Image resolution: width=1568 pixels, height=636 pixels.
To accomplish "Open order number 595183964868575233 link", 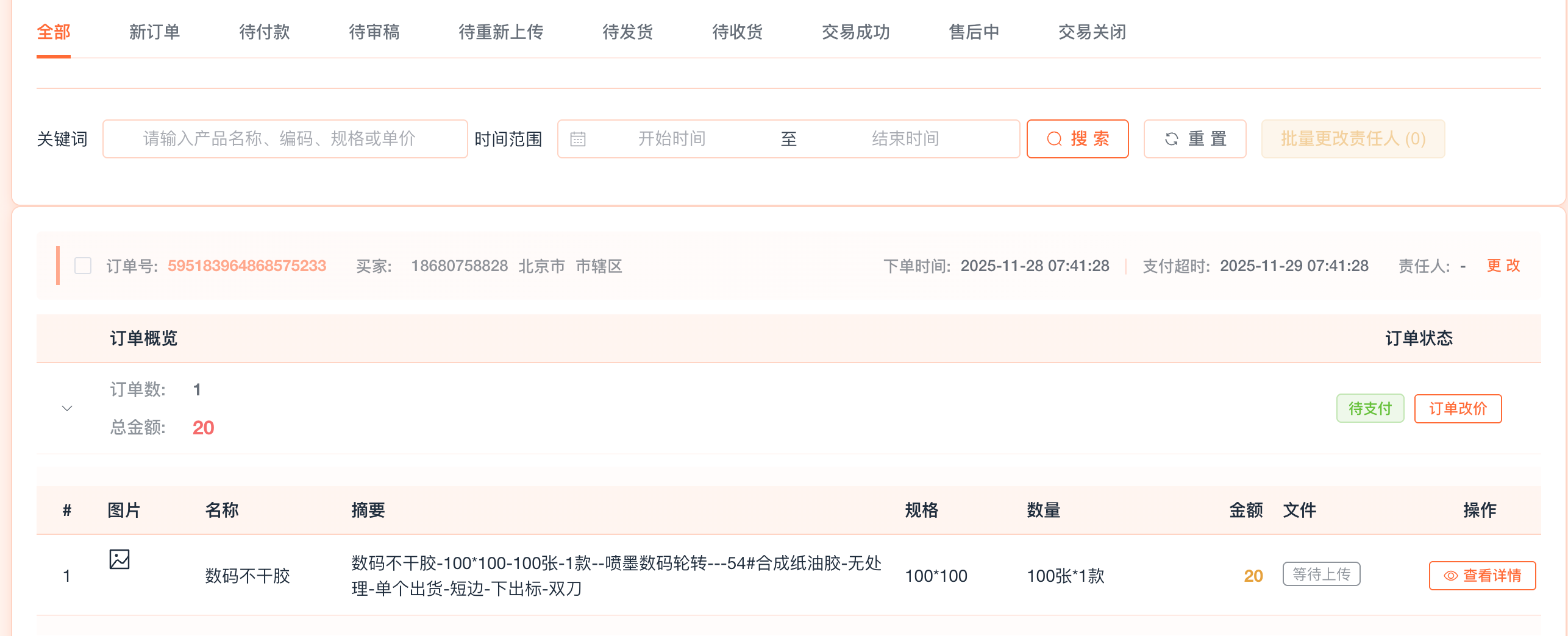I will point(247,266).
